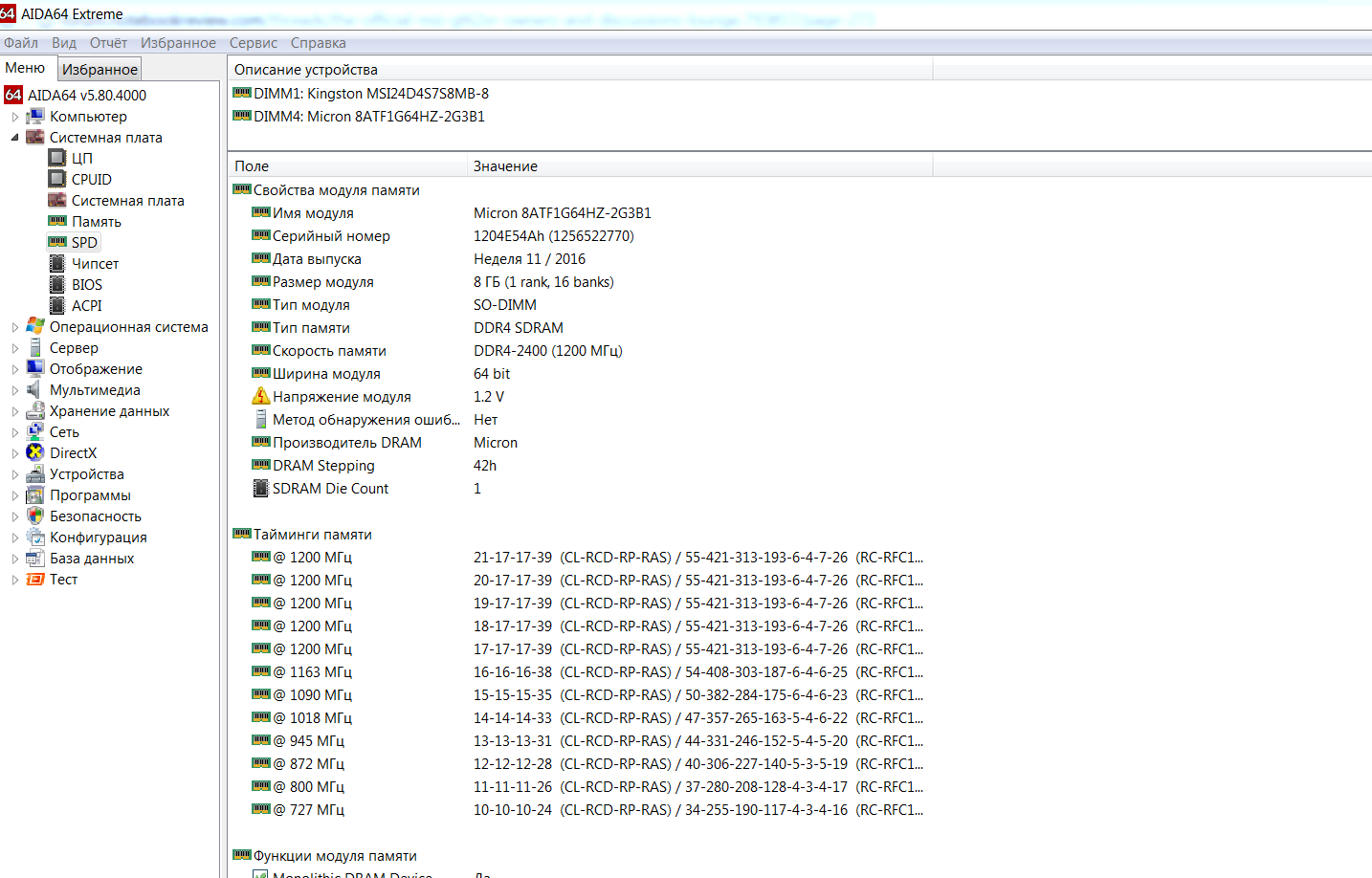Click the Безопасность shield icon

(35, 516)
